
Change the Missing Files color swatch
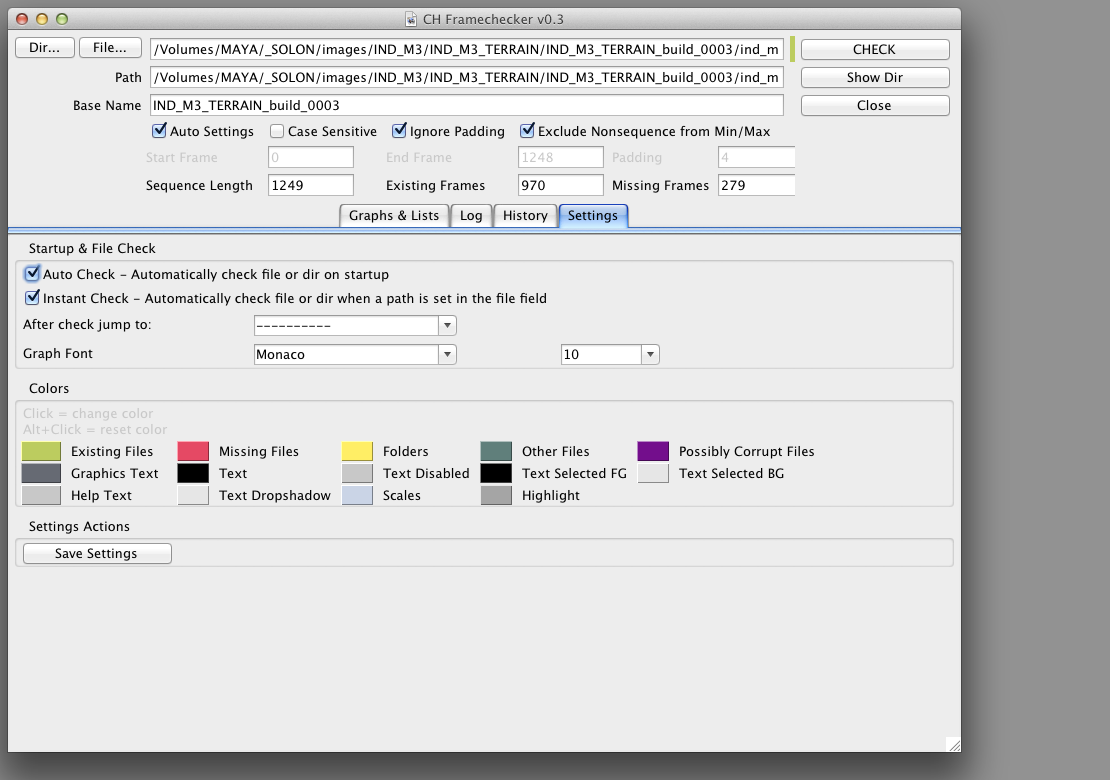[193, 452]
